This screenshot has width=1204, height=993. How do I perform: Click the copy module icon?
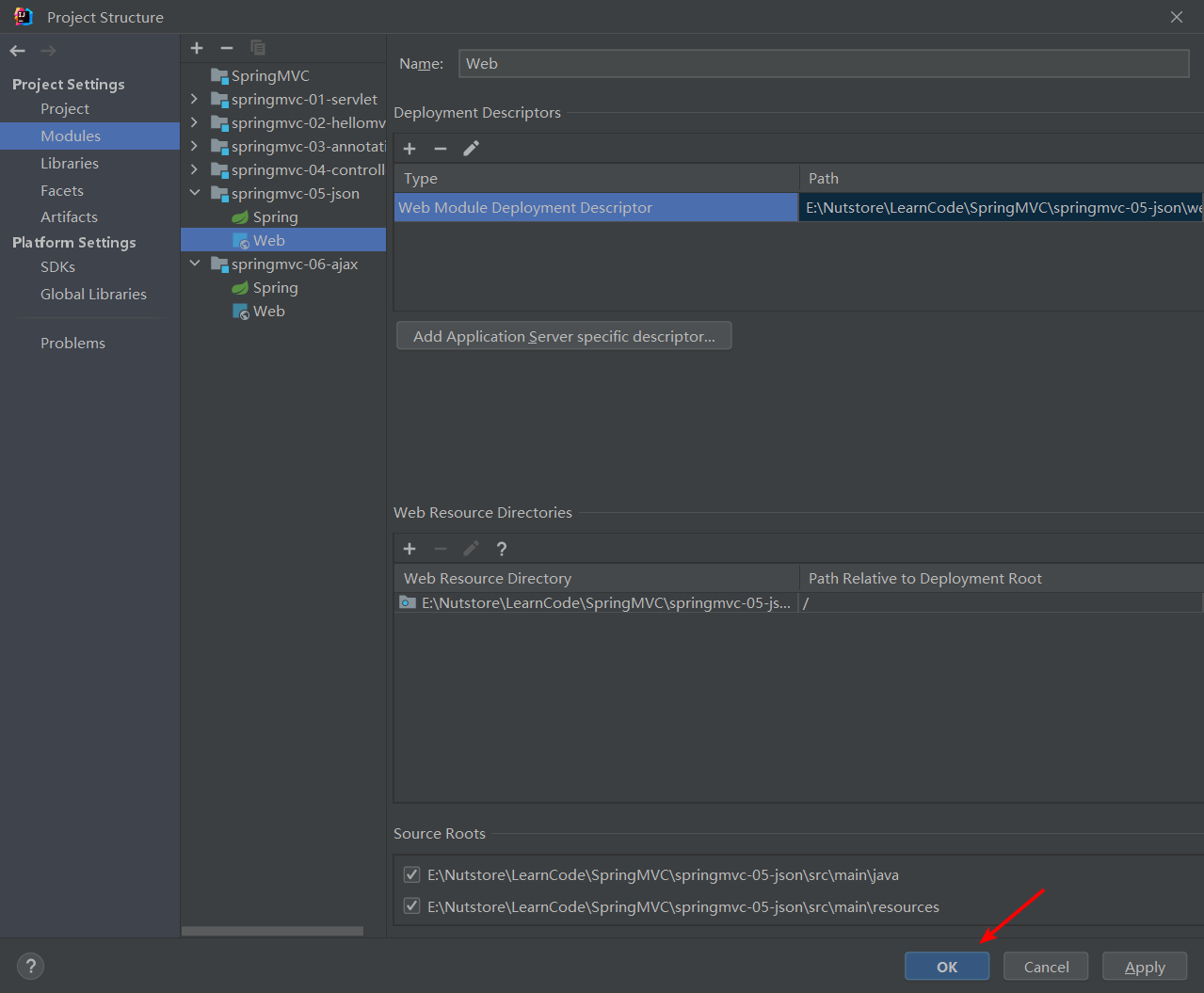click(258, 48)
